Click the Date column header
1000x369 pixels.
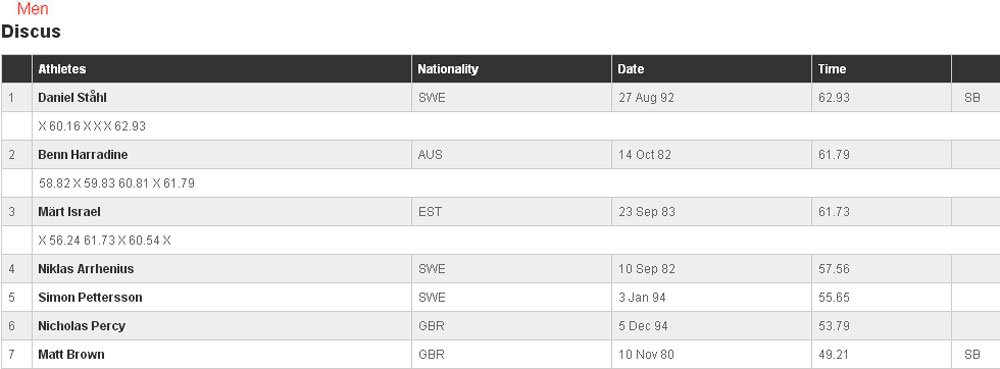click(631, 69)
